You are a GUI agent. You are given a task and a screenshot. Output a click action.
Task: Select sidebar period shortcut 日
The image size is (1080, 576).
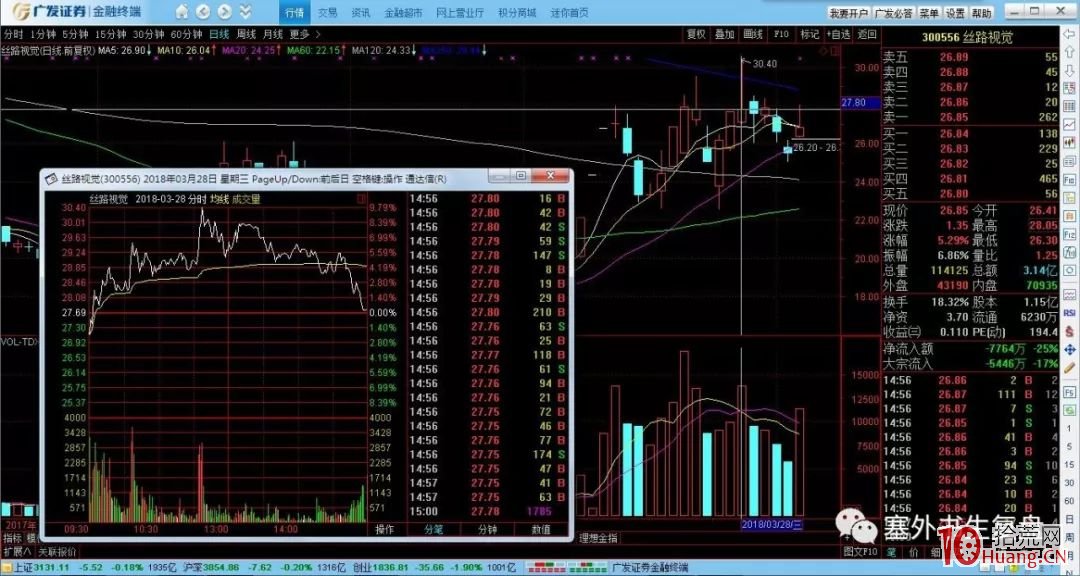click(1070, 518)
